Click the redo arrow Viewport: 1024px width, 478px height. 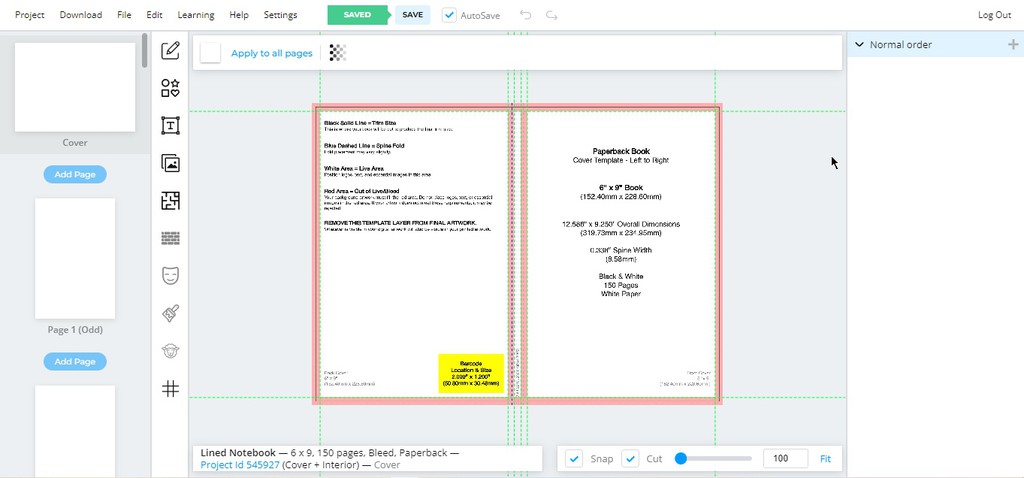[552, 15]
